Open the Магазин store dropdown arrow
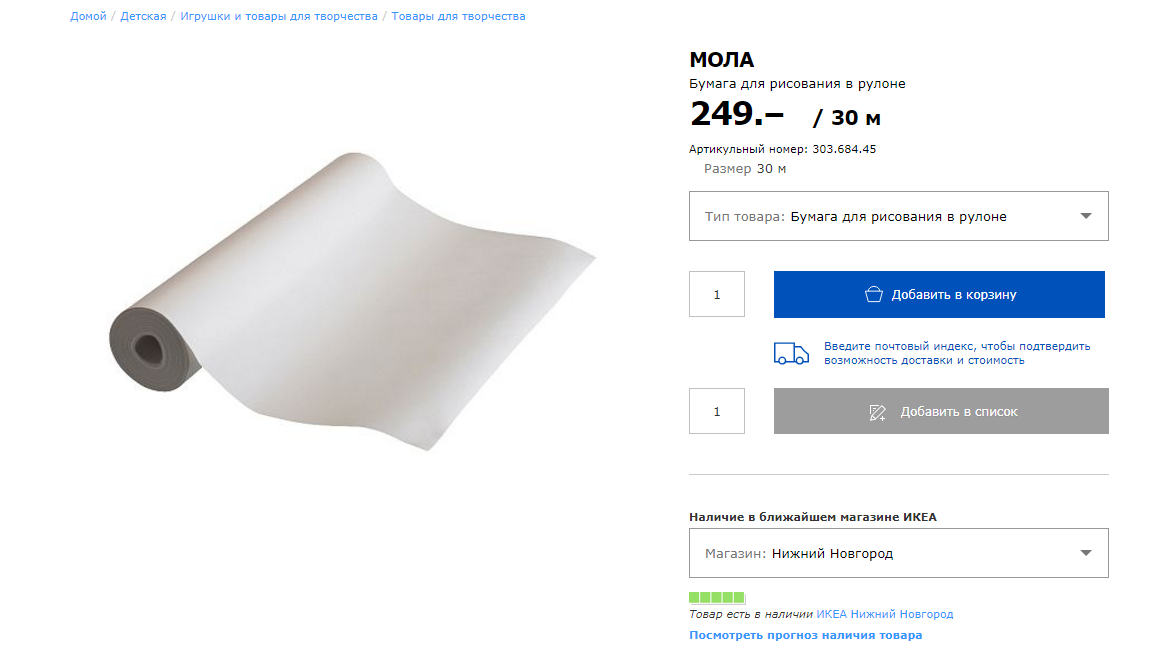The image size is (1151, 656). click(1086, 553)
